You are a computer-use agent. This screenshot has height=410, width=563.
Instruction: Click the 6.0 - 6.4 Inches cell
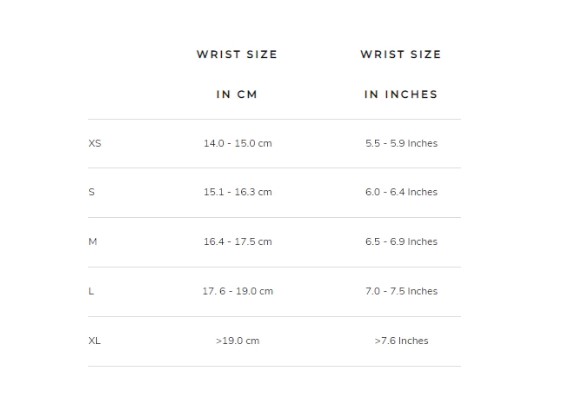point(401,192)
